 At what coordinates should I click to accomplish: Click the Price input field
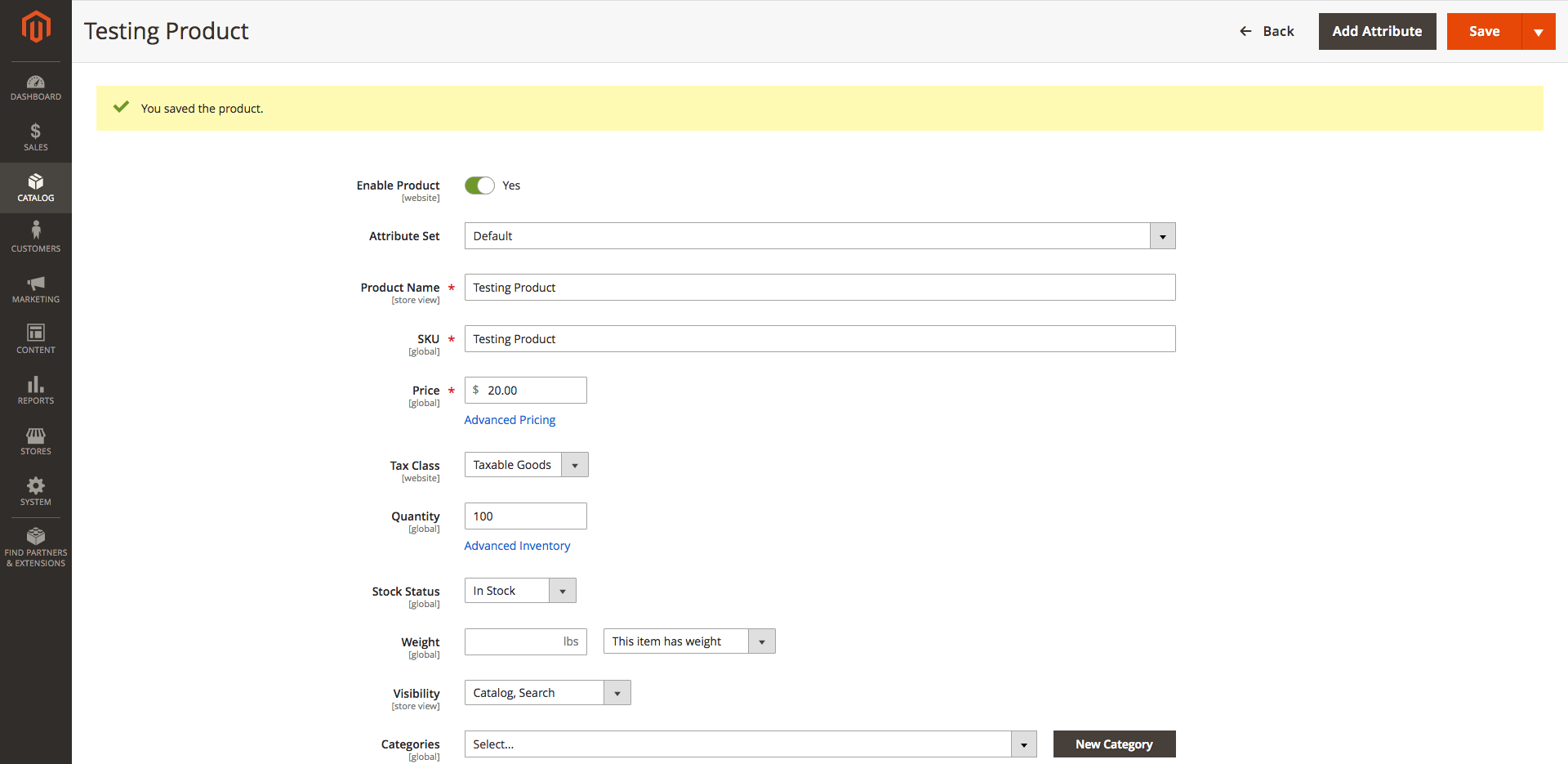526,391
